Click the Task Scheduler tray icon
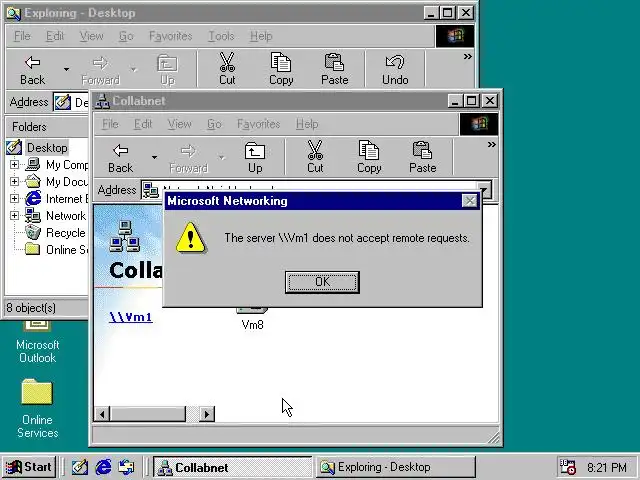 567,467
